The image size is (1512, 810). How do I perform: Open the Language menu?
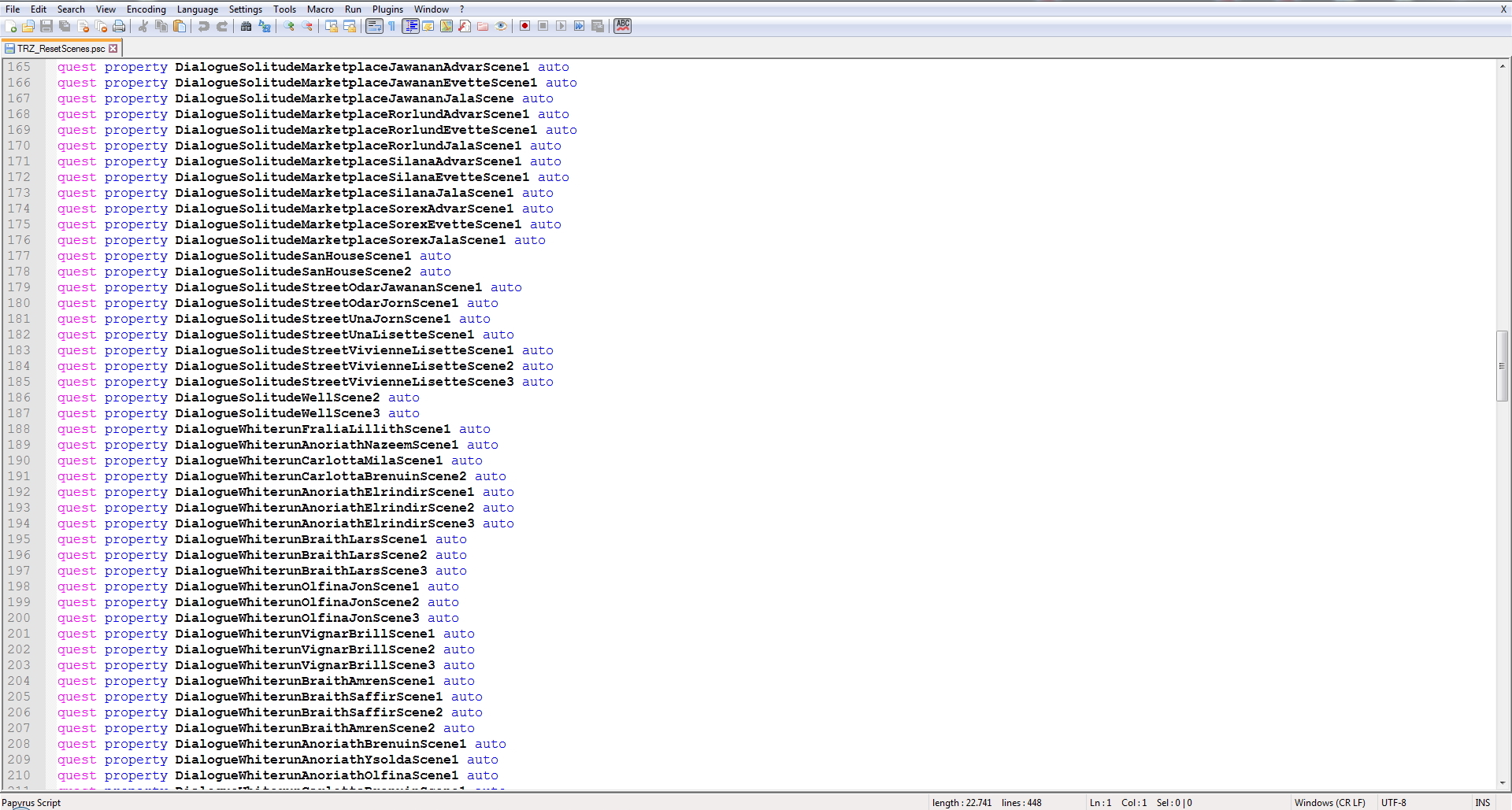tap(197, 9)
